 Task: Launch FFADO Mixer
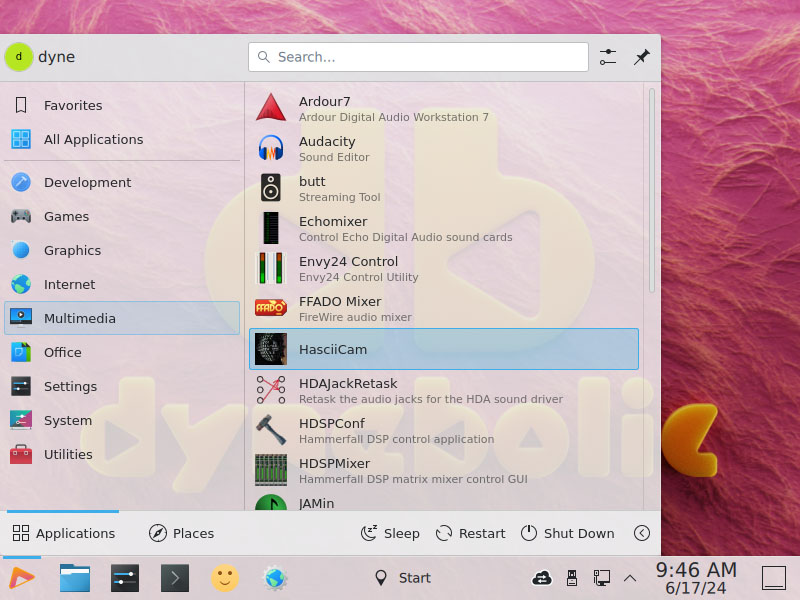pyautogui.click(x=443, y=309)
